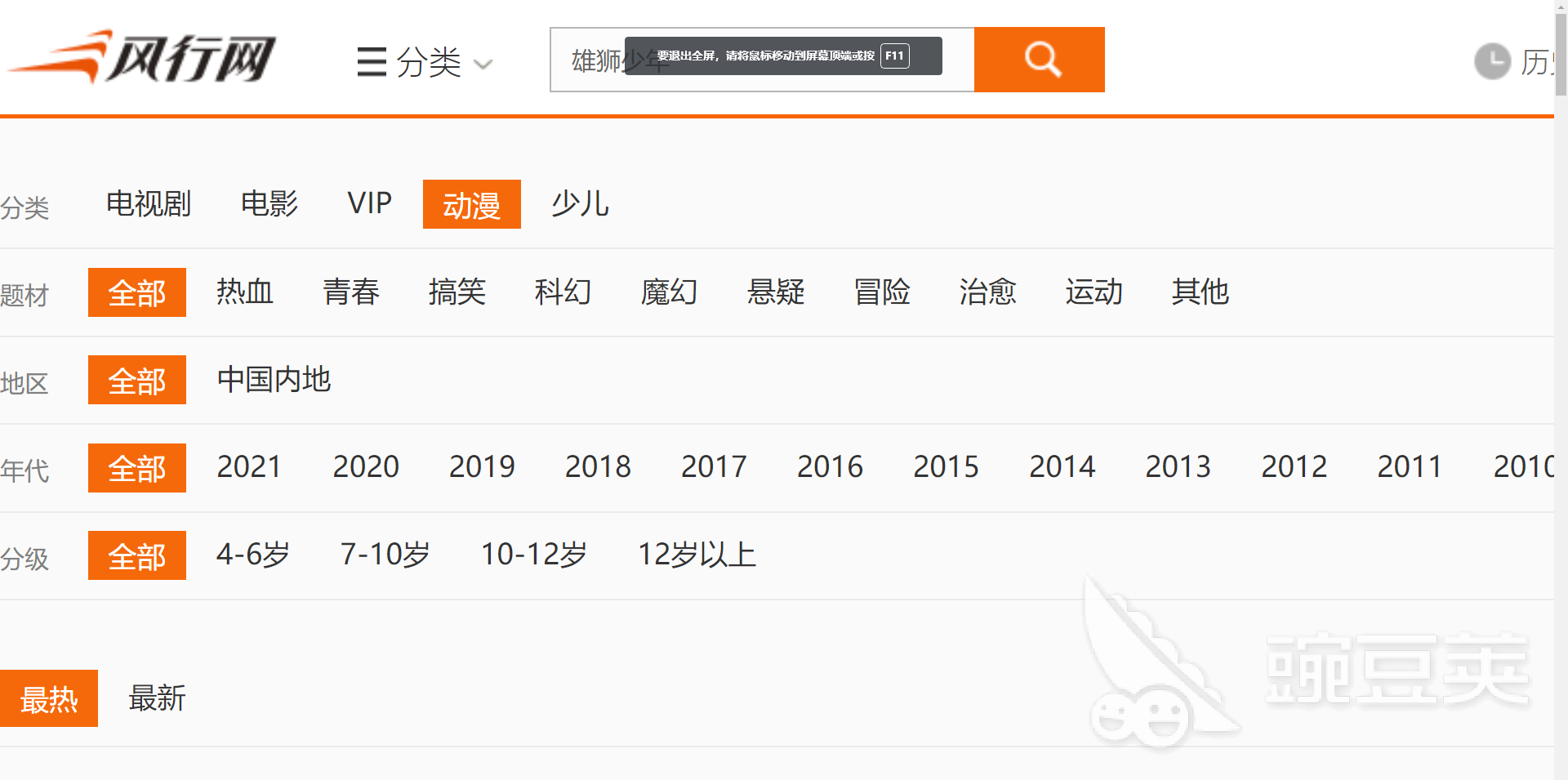The width and height of the screenshot is (1568, 780).
Task: Sort results by 最新
Action: 158,698
